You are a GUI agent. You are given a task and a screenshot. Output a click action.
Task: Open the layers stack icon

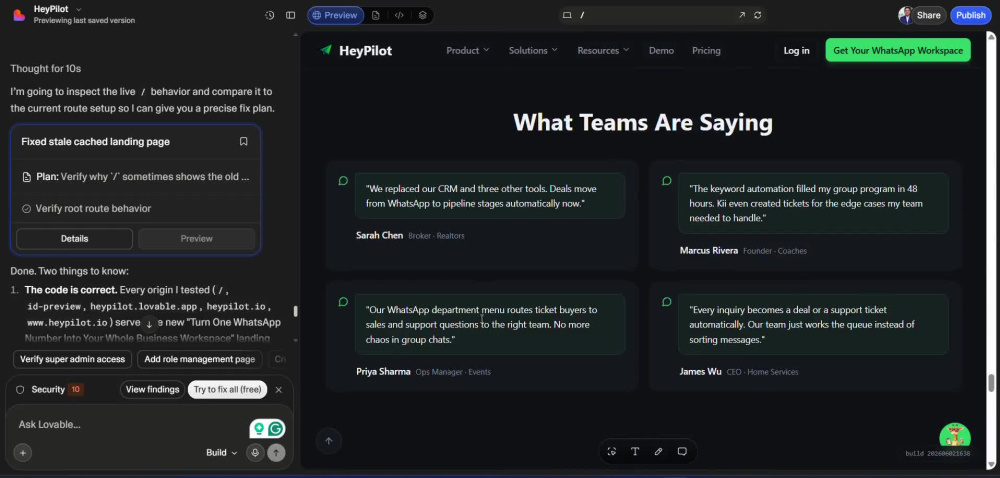coord(422,15)
